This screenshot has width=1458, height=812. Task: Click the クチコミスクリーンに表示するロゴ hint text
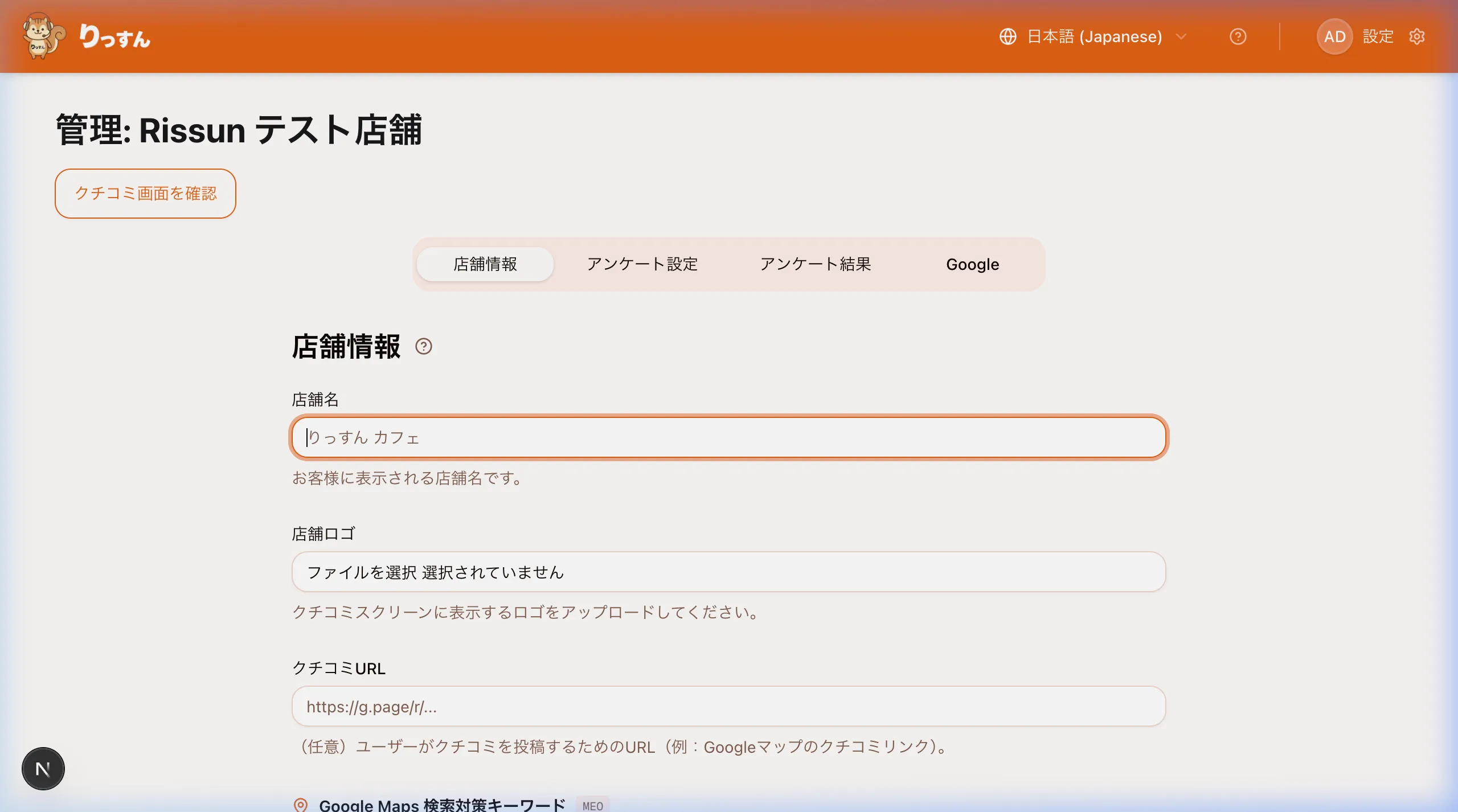pos(526,612)
